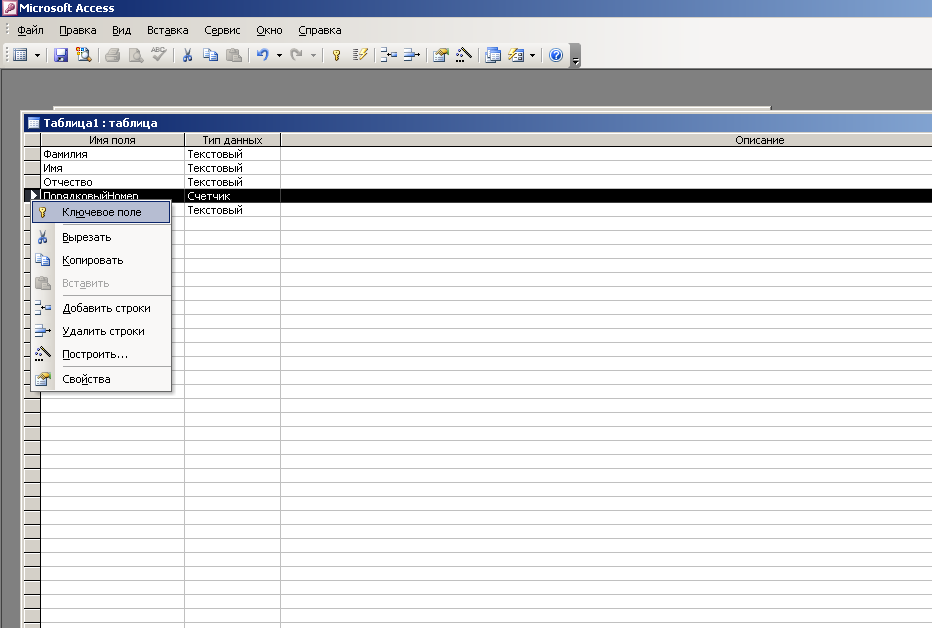The image size is (932, 628).
Task: Click the delete-row icon beside Удалить строки
Action: (x=43, y=331)
